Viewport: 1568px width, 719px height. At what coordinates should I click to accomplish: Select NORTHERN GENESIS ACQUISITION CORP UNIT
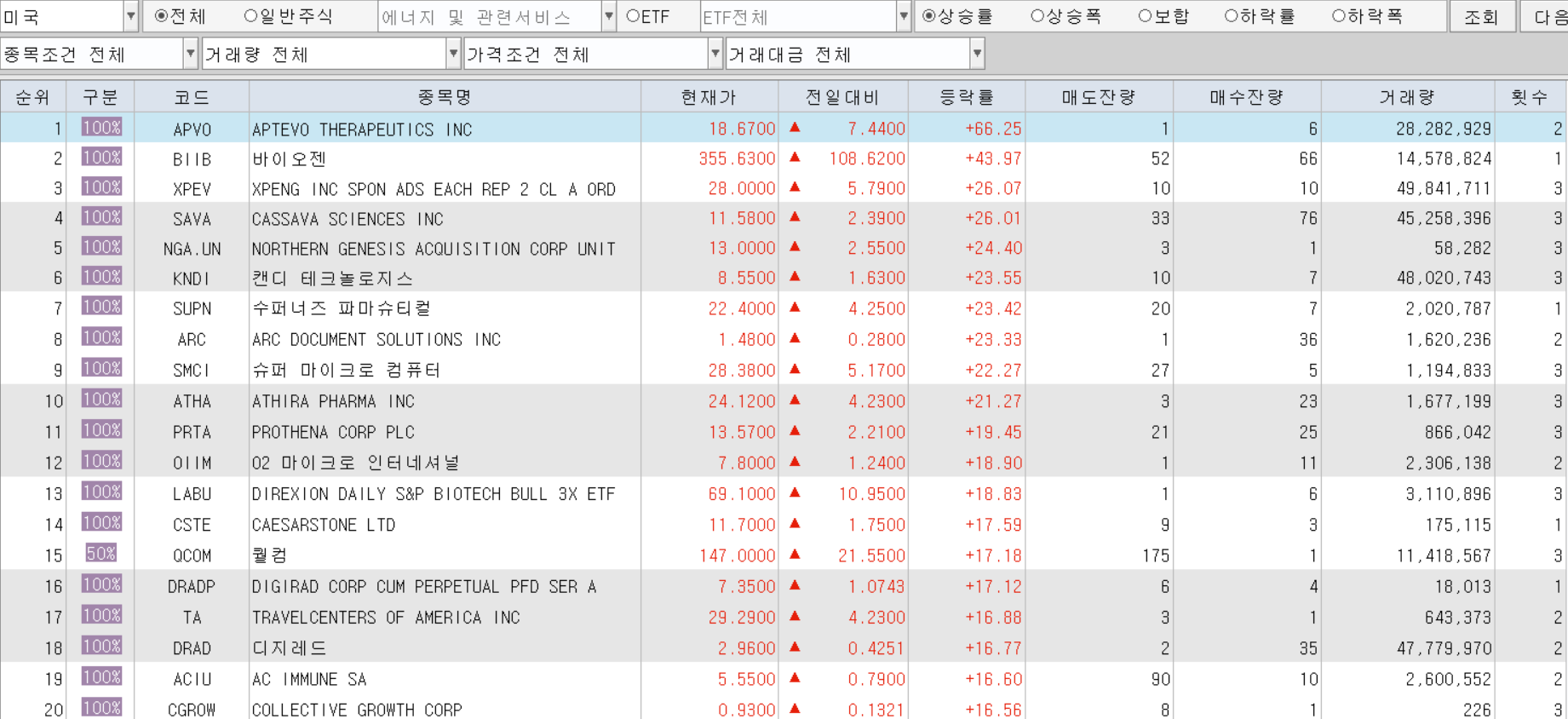tap(434, 249)
